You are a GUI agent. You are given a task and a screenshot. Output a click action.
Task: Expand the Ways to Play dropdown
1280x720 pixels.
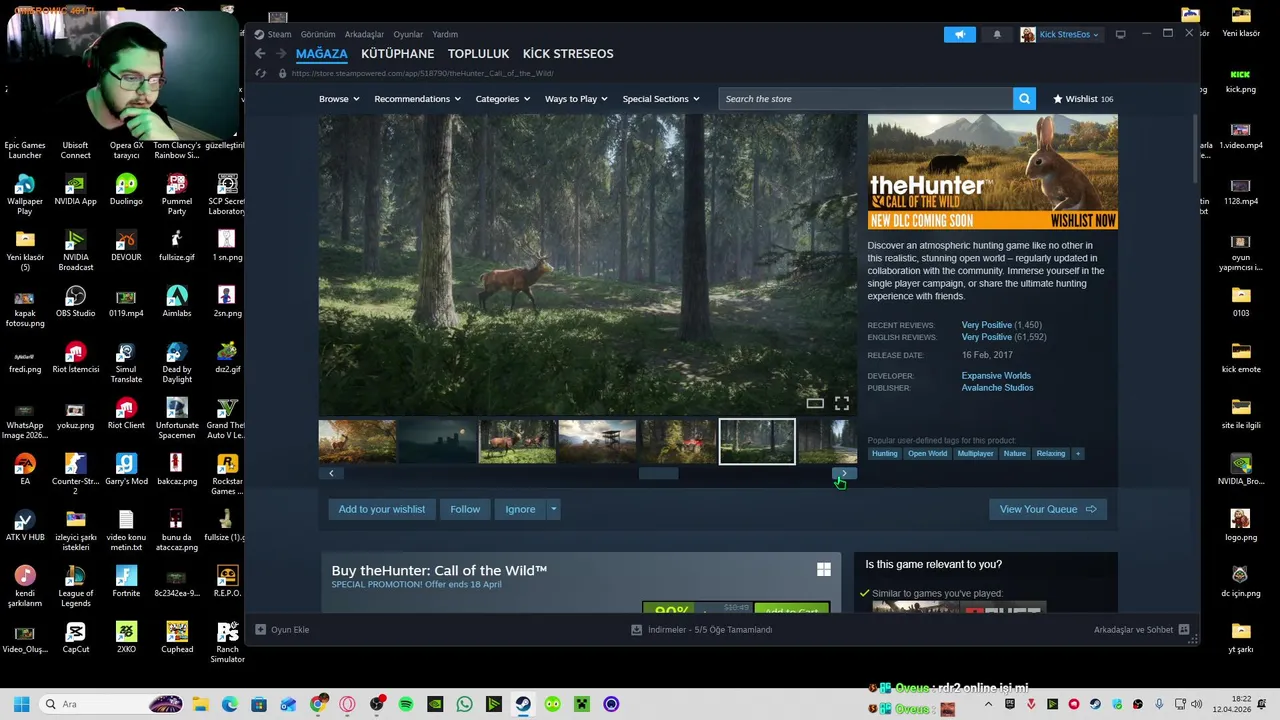(576, 99)
